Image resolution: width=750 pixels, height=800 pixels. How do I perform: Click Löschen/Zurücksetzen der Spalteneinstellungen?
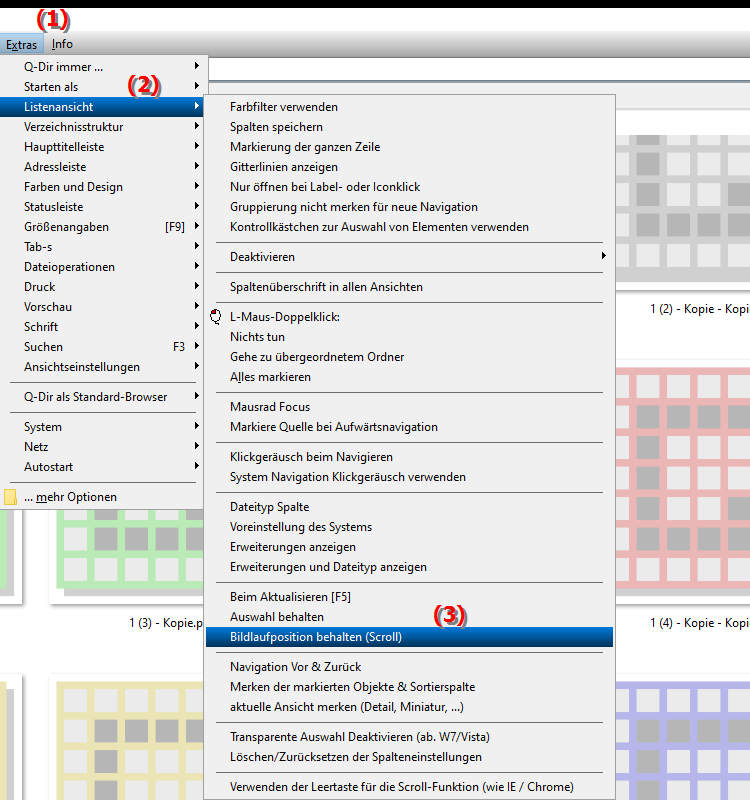(355, 757)
